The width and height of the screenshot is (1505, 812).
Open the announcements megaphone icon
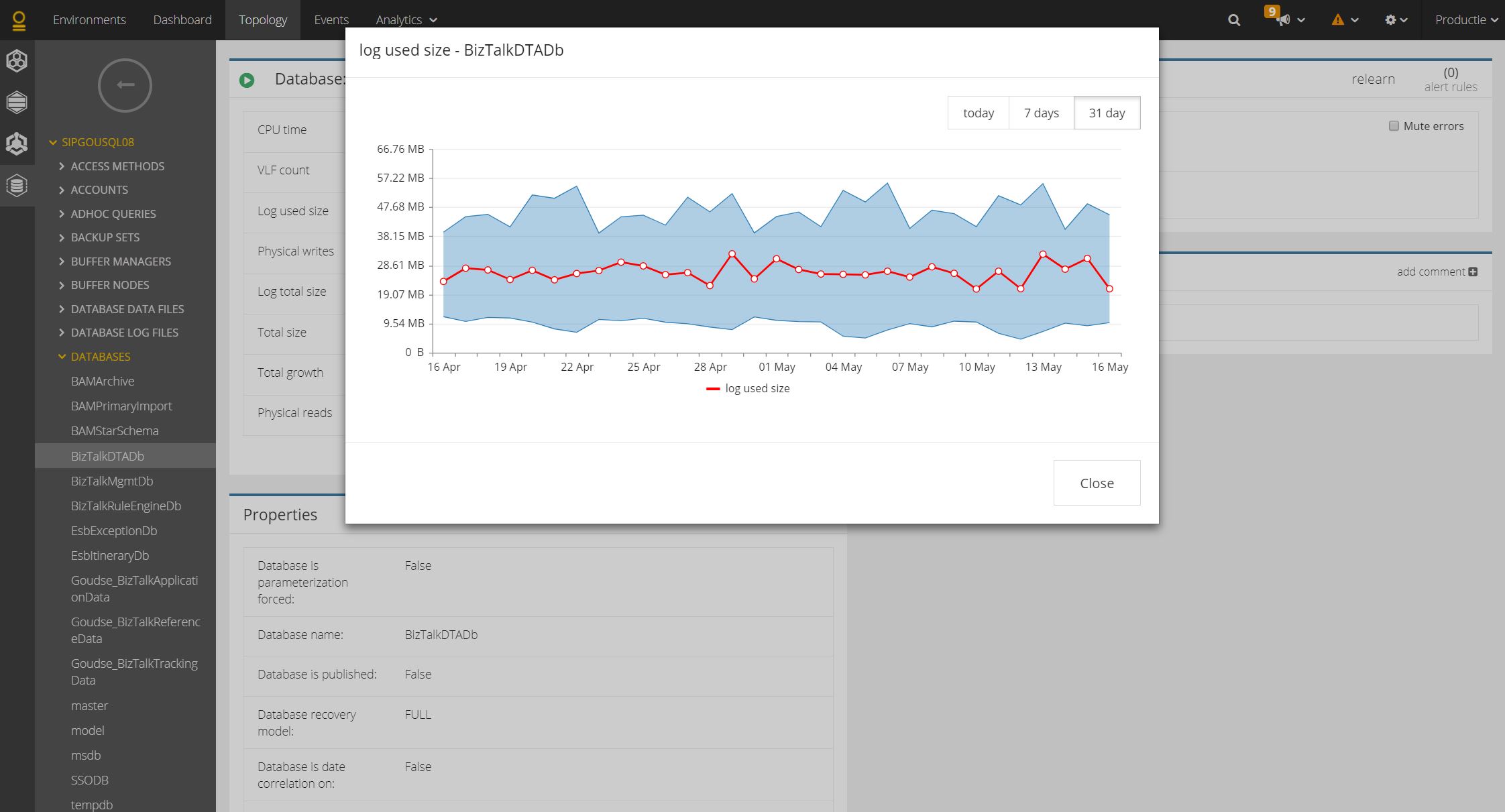pyautogui.click(x=1283, y=20)
